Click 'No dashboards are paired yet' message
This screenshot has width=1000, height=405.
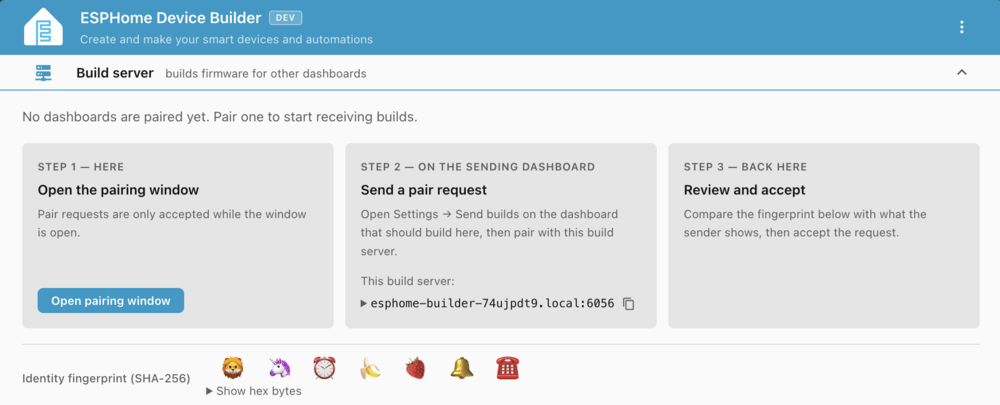[x=219, y=117]
